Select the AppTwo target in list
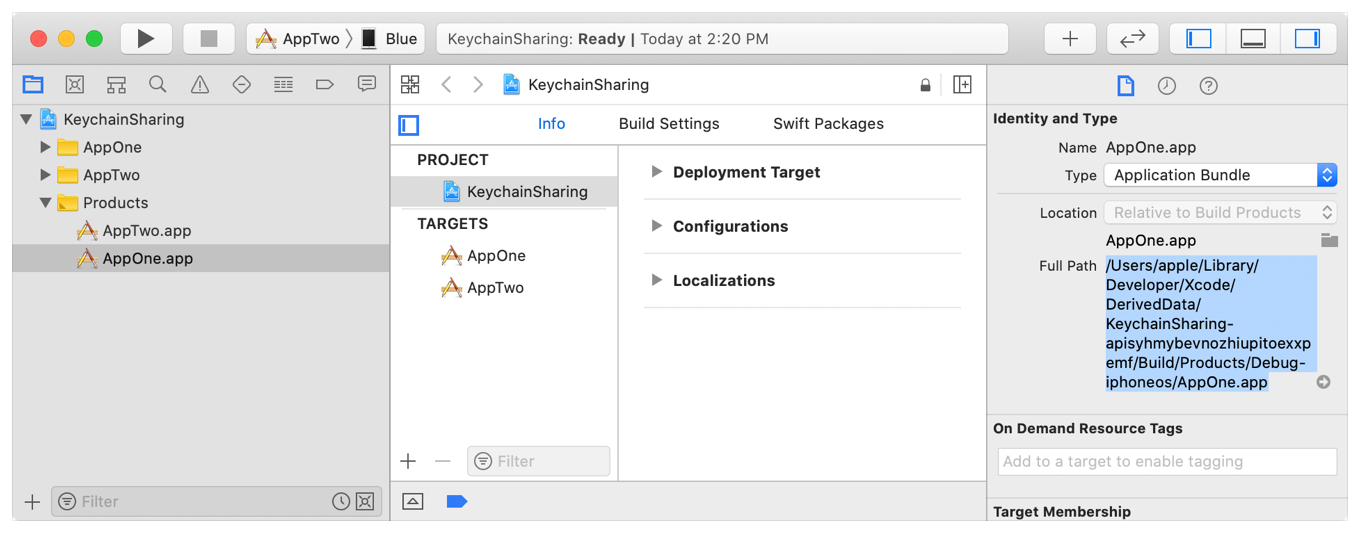Screen dimensions: 1360x533 pyautogui.click(x=495, y=288)
